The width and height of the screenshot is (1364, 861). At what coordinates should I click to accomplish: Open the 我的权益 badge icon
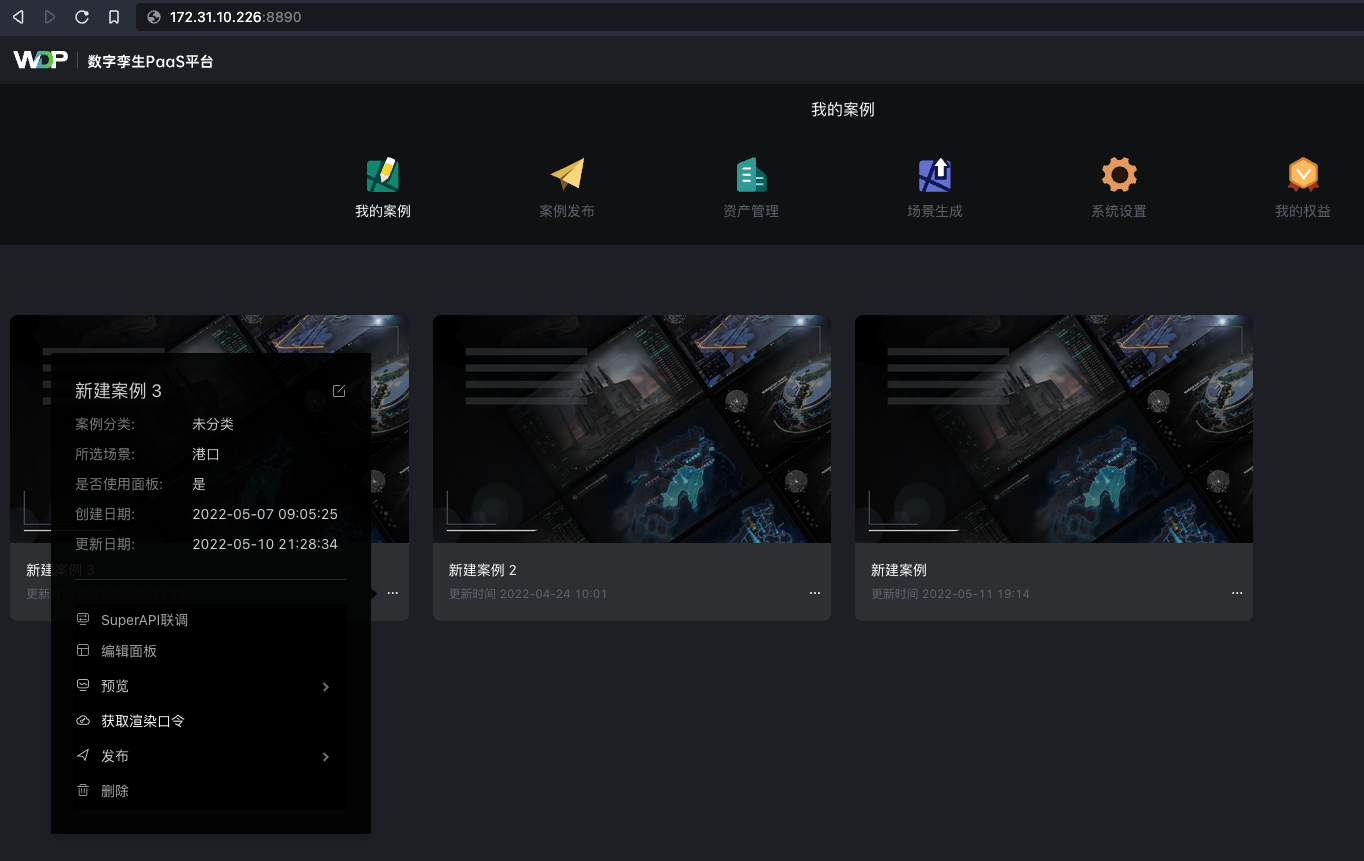(x=1303, y=176)
